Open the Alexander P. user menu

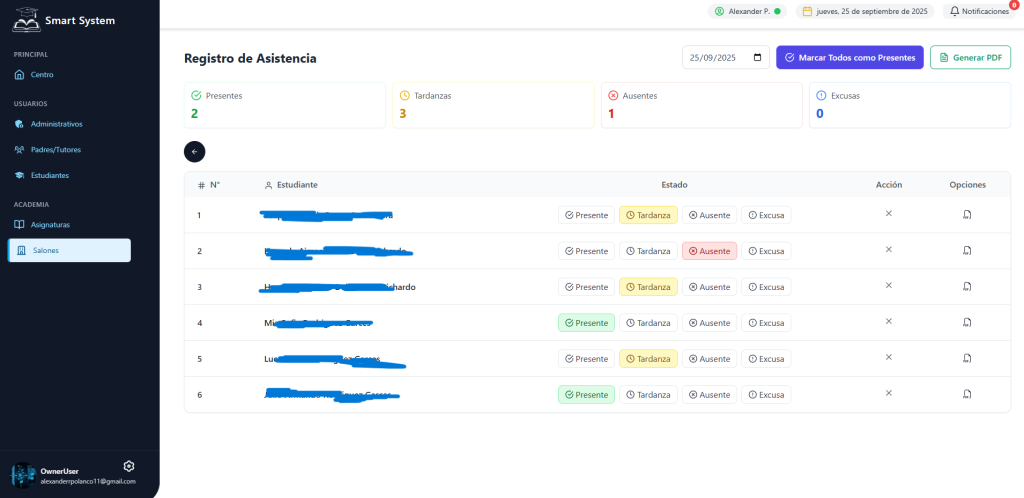tap(748, 11)
